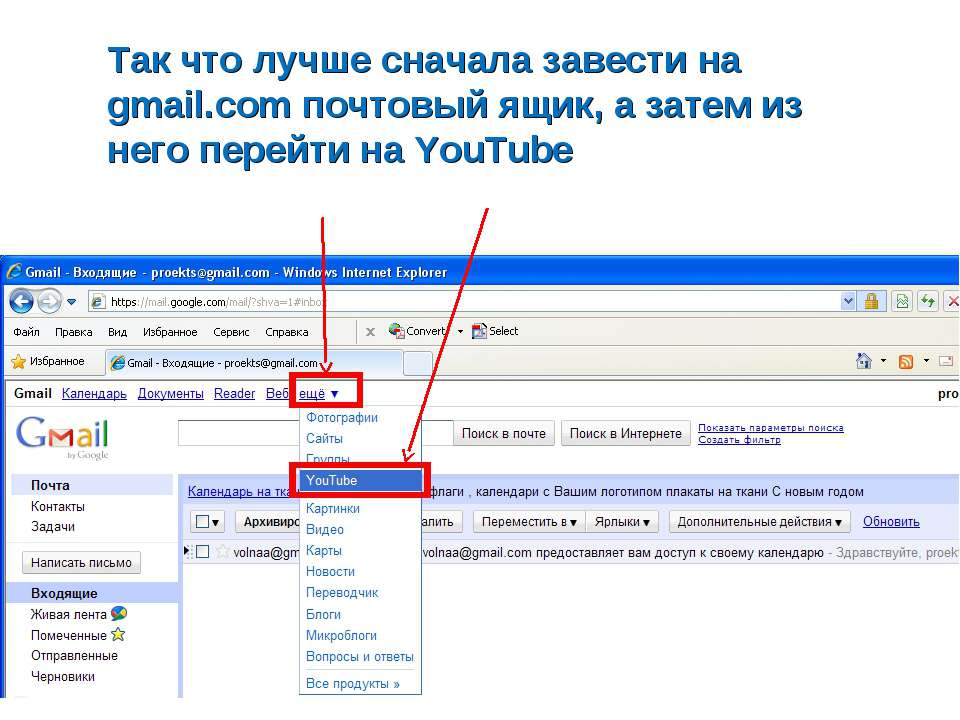Screen dimensions: 960x720
Task: Open the RSS feeds dropdown arrow
Action: pyautogui.click(x=926, y=361)
